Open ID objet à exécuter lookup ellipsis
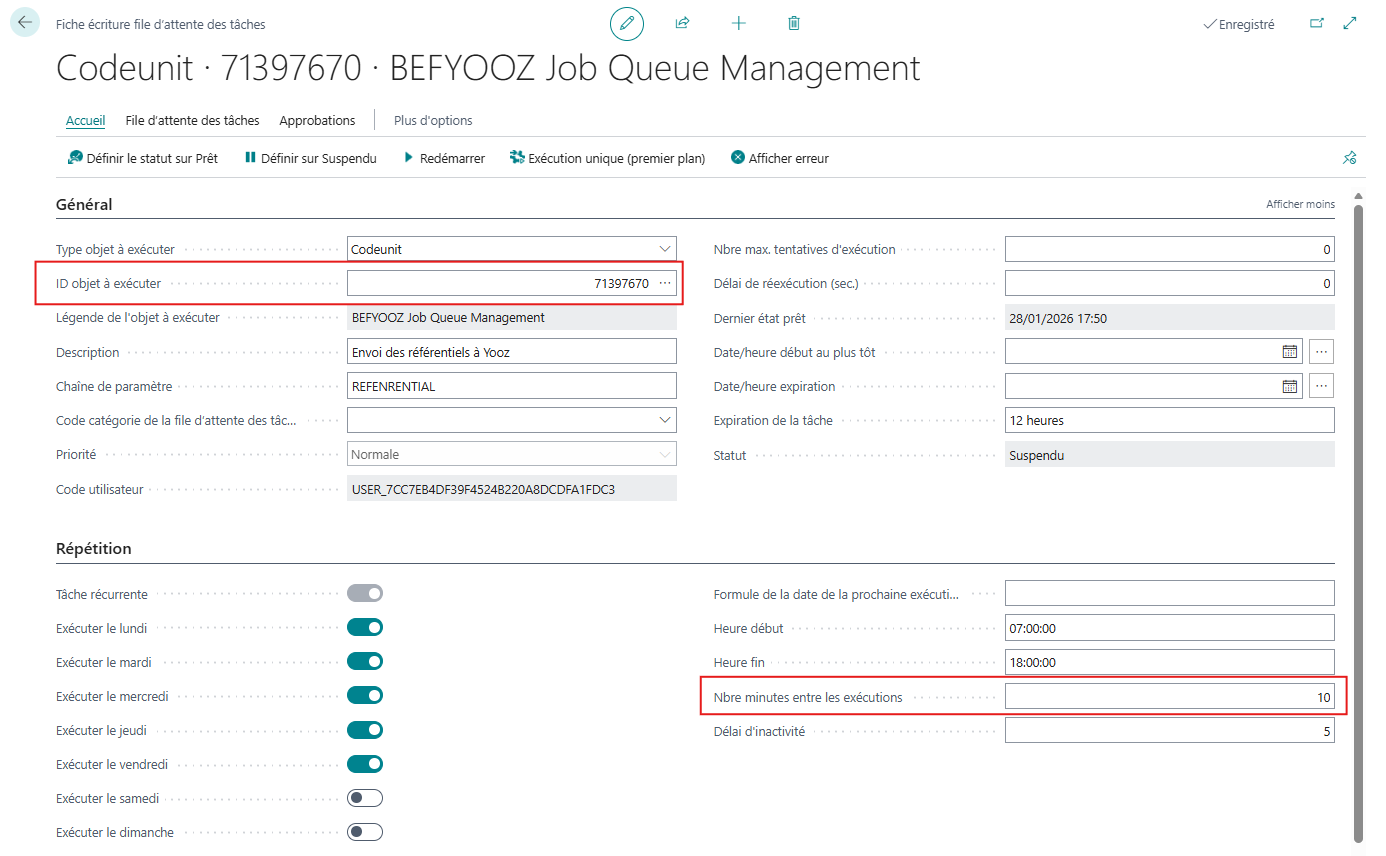Screen dimensions: 1386x856 tap(665, 283)
